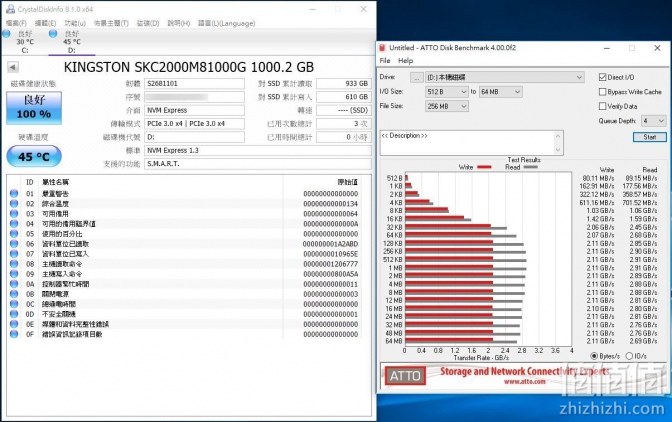
Task: Click the PCIe 3.0 x4 transfer mode field
Action: (194, 123)
